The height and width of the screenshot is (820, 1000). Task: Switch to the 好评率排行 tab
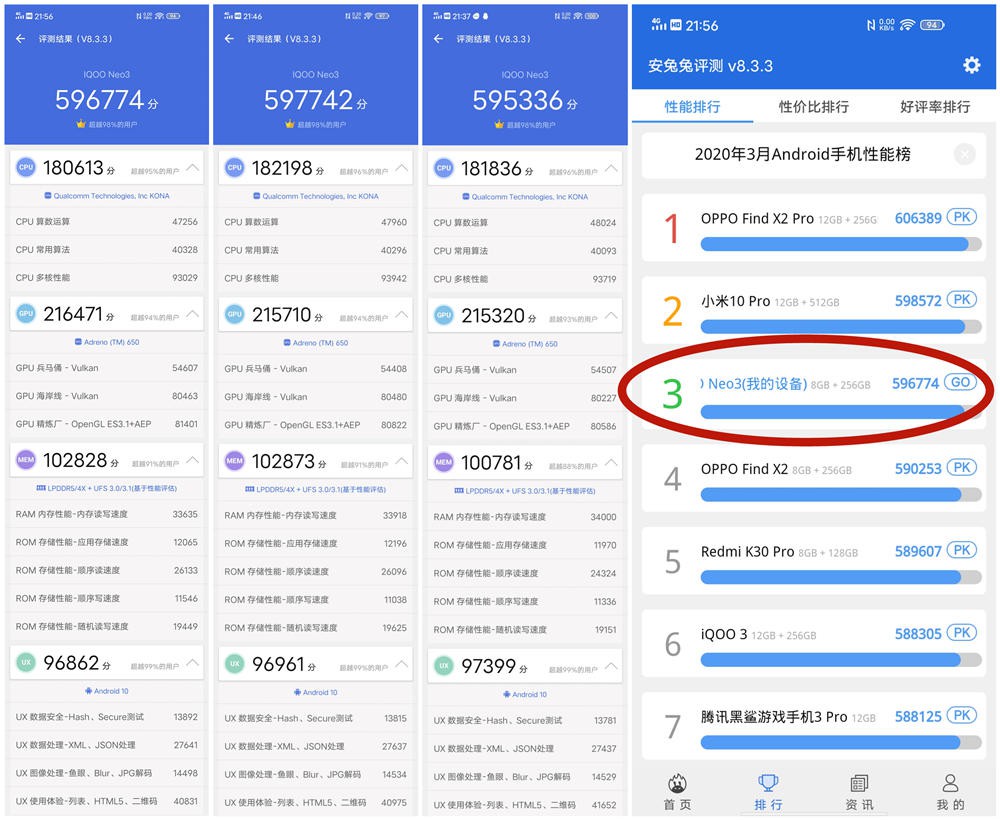coord(935,106)
